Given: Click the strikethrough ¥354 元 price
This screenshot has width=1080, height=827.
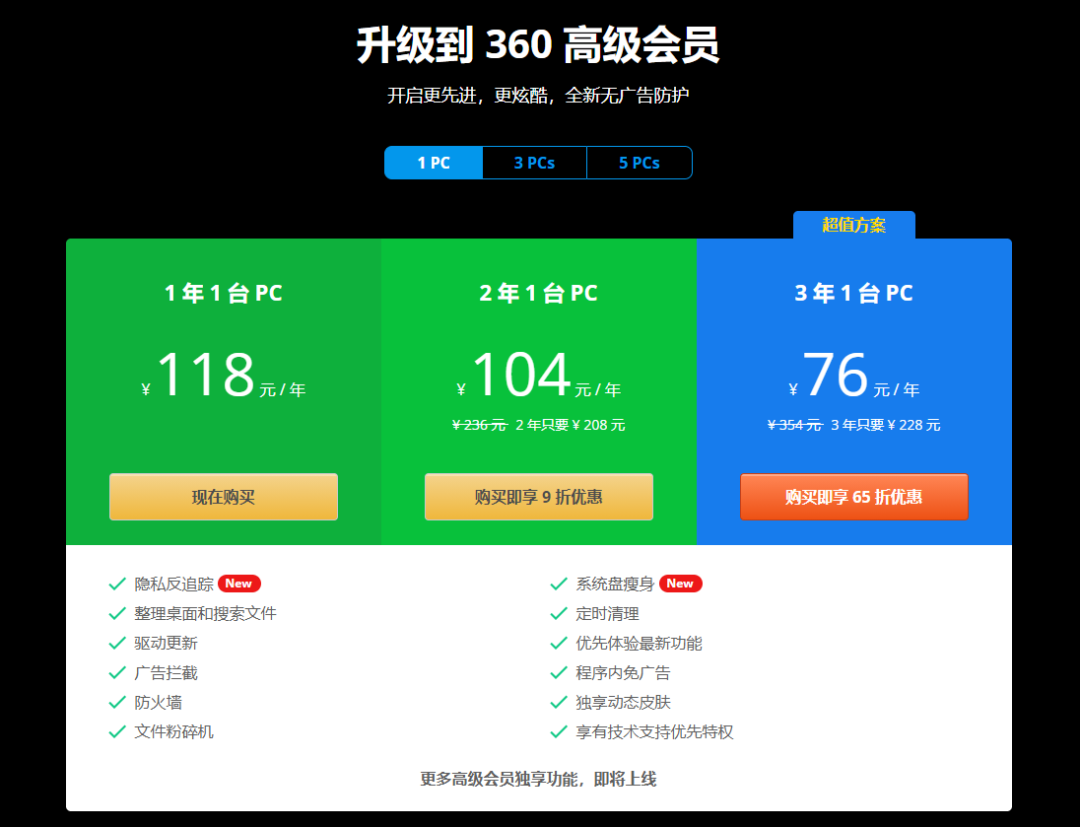Looking at the screenshot, I should (795, 424).
